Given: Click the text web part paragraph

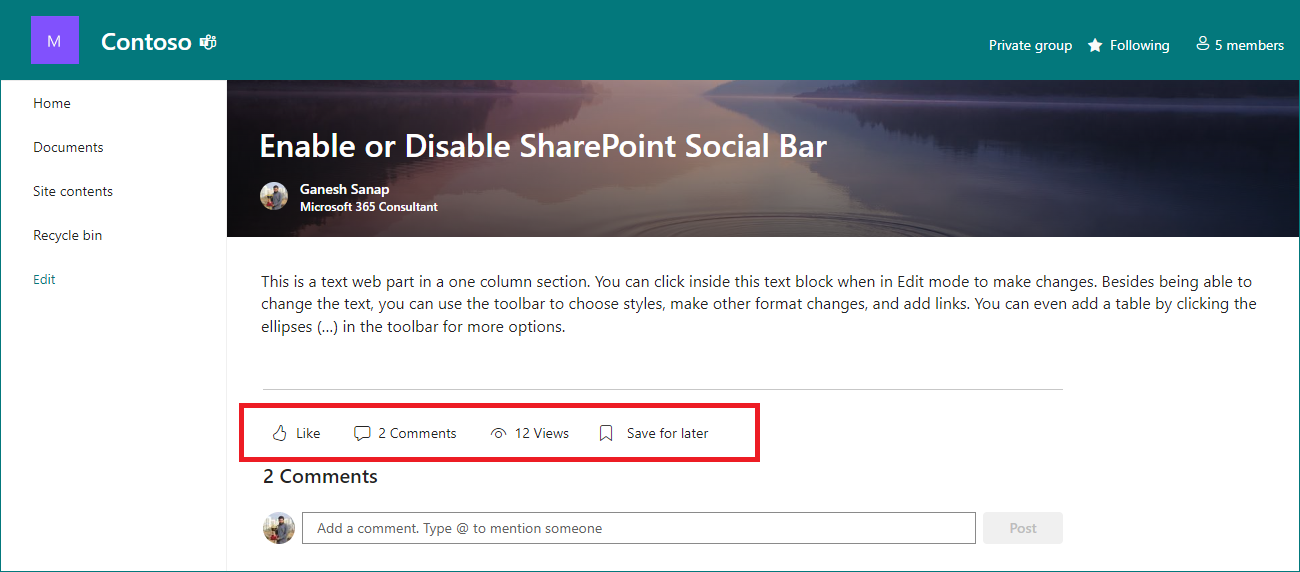Looking at the screenshot, I should tap(759, 304).
